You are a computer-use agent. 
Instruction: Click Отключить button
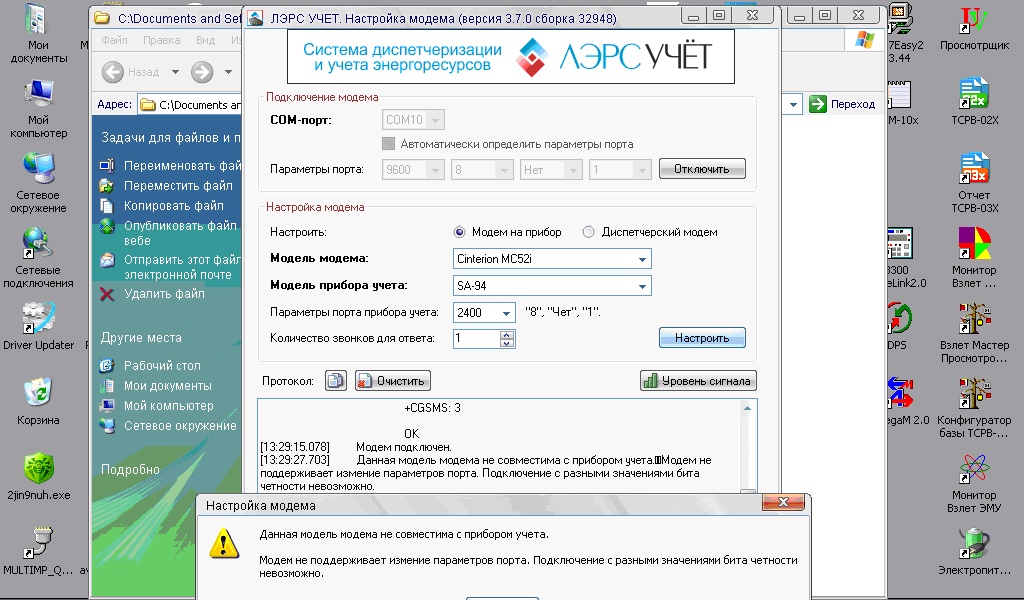702,168
